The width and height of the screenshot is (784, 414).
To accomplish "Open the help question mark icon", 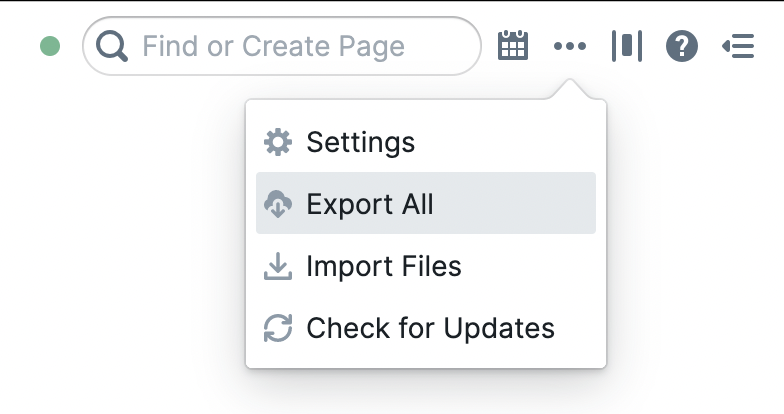I will tap(682, 46).
